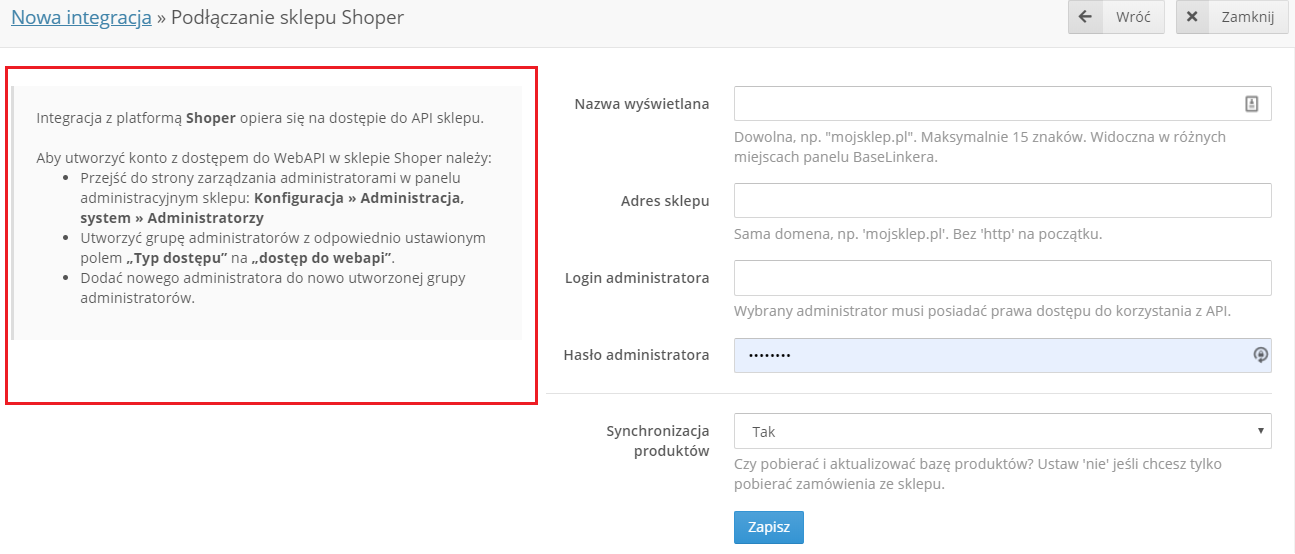
Task: Open the Nowa integracja breadcrumb link
Action: pyautogui.click(x=81, y=17)
